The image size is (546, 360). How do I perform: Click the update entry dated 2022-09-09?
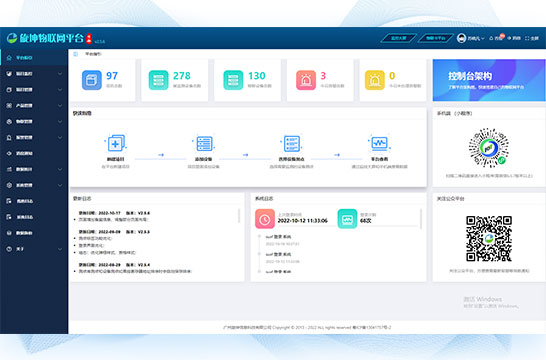(x=114, y=232)
